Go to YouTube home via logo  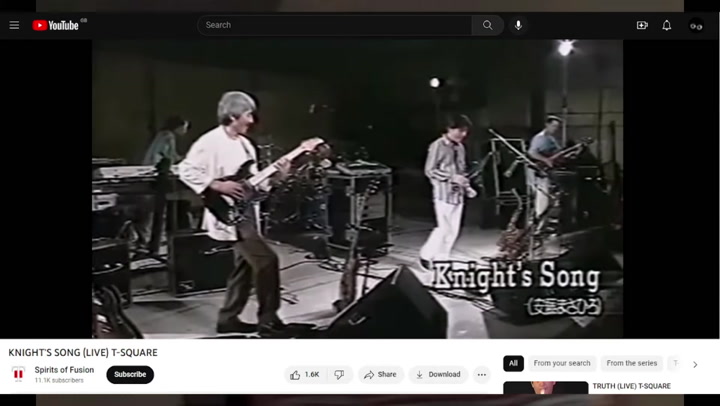click(56, 25)
